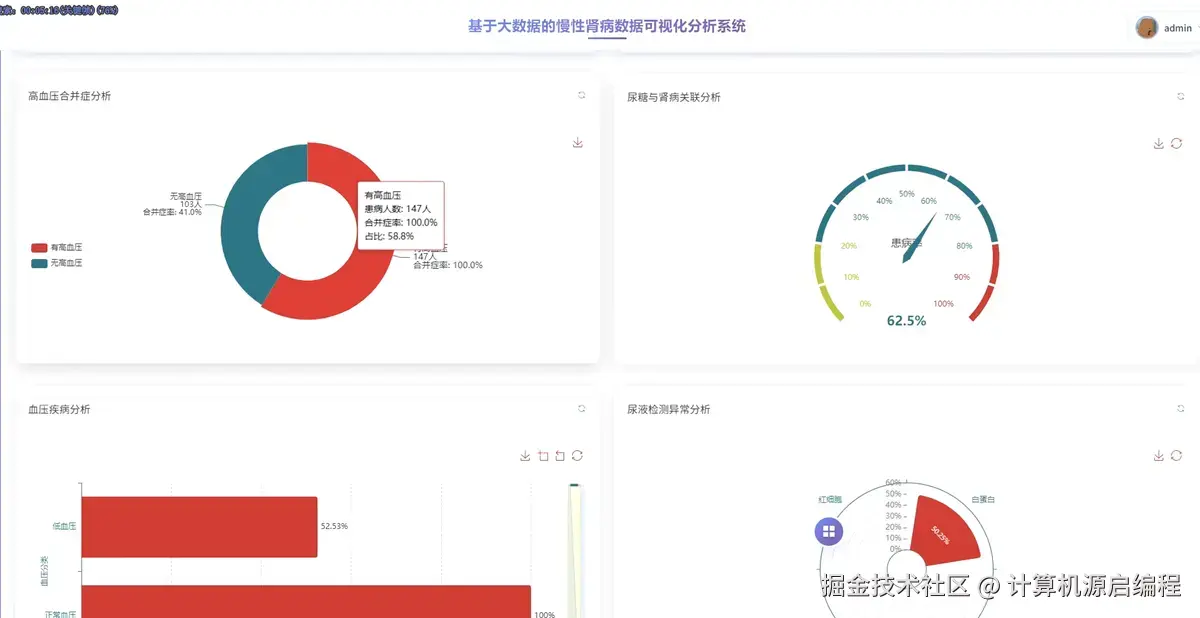Image resolution: width=1200 pixels, height=618 pixels.
Task: Restore the 尿糖与肾病关联分析 gauge chart
Action: coord(1176,144)
